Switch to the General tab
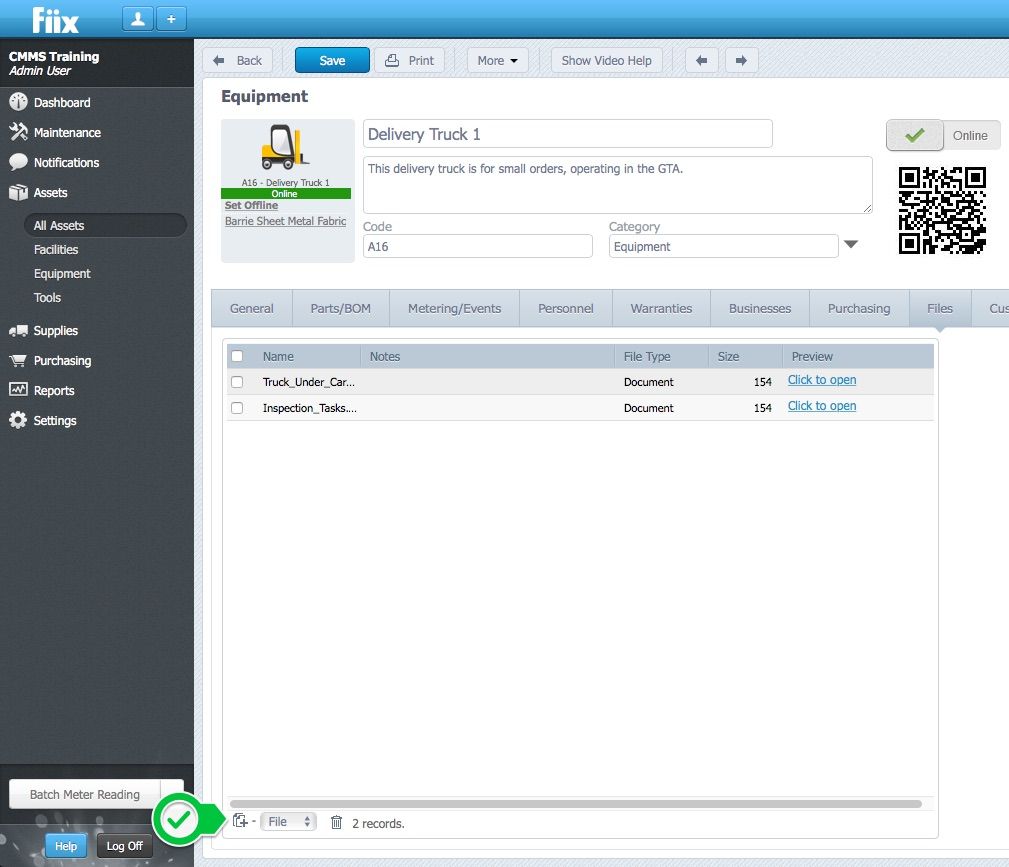The image size is (1009, 867). pos(252,308)
